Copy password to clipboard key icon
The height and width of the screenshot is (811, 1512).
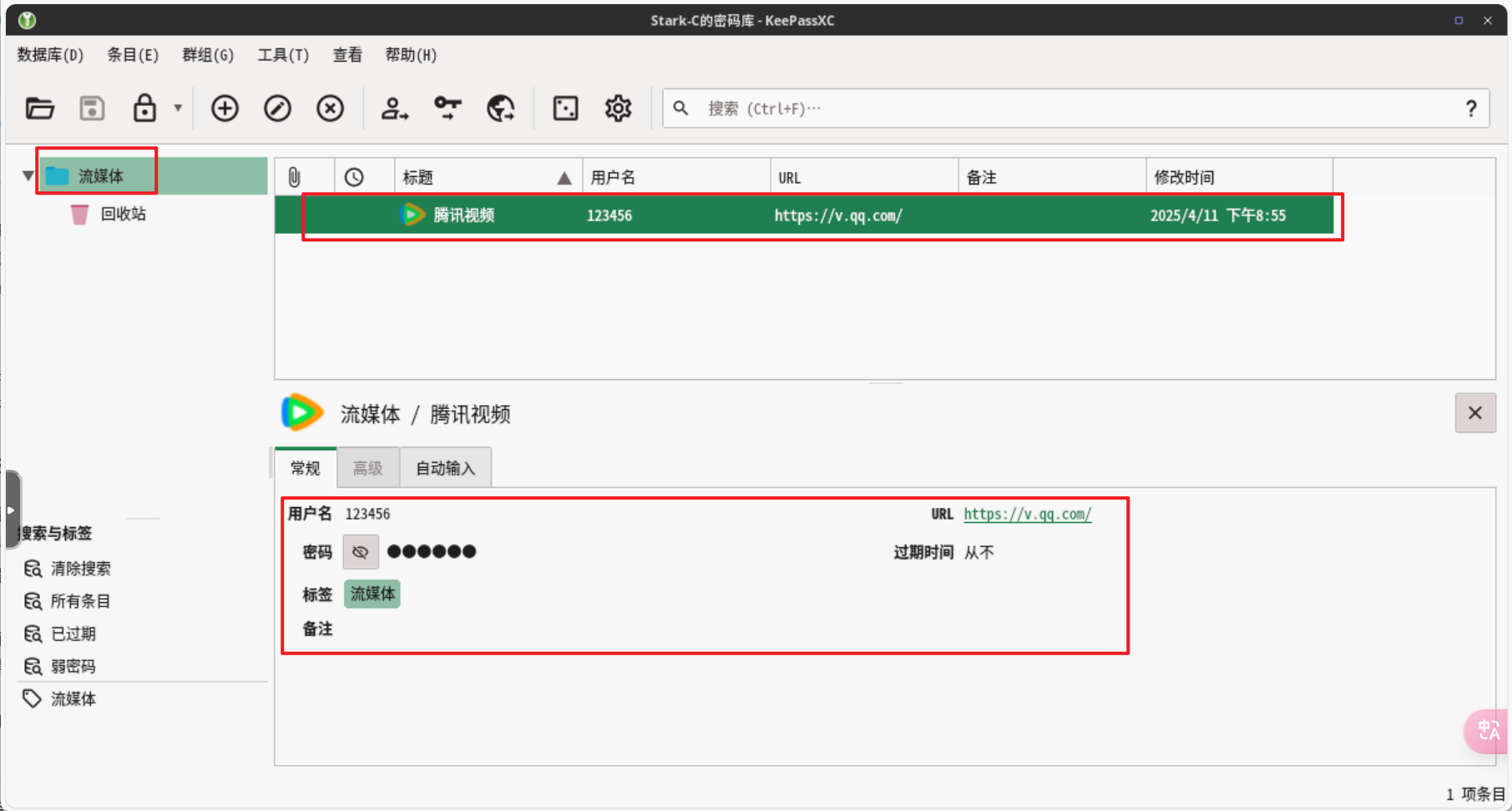tap(448, 109)
